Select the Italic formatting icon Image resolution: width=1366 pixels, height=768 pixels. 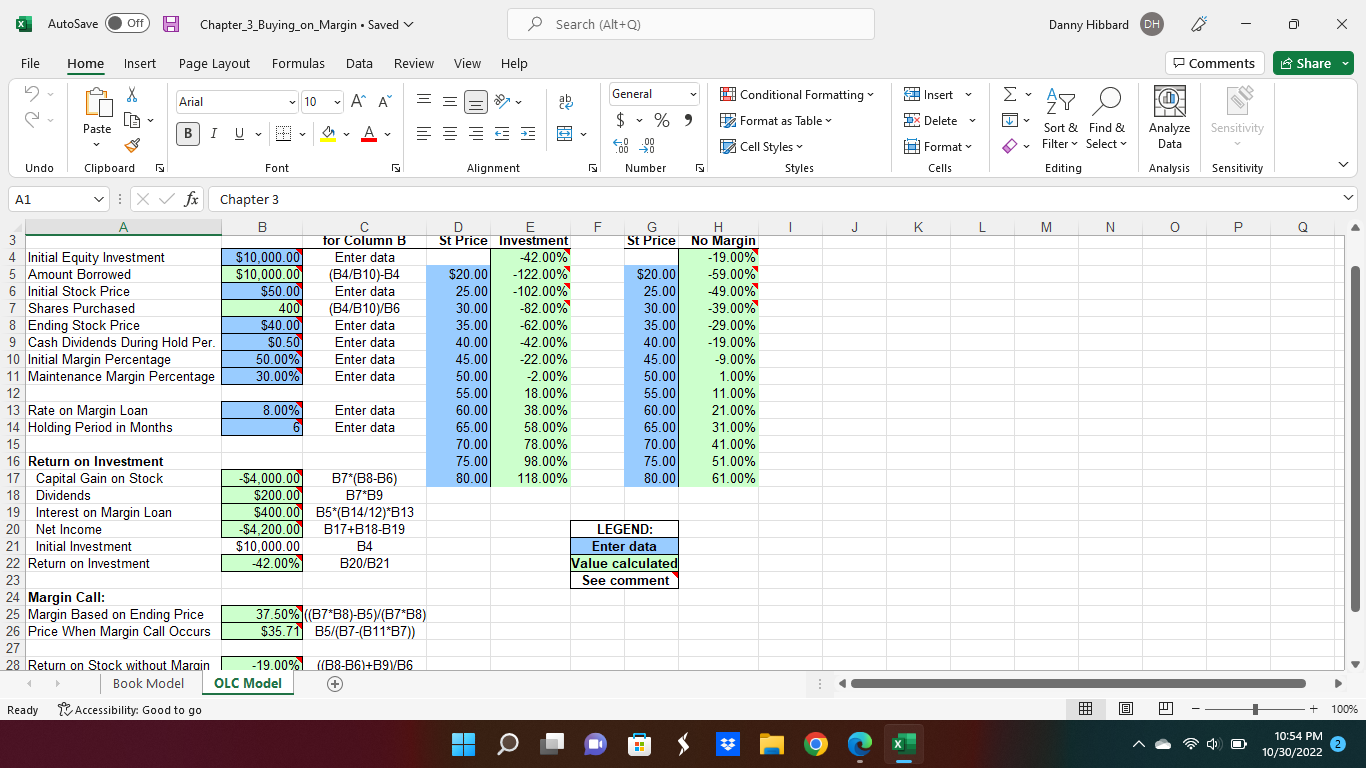211,133
